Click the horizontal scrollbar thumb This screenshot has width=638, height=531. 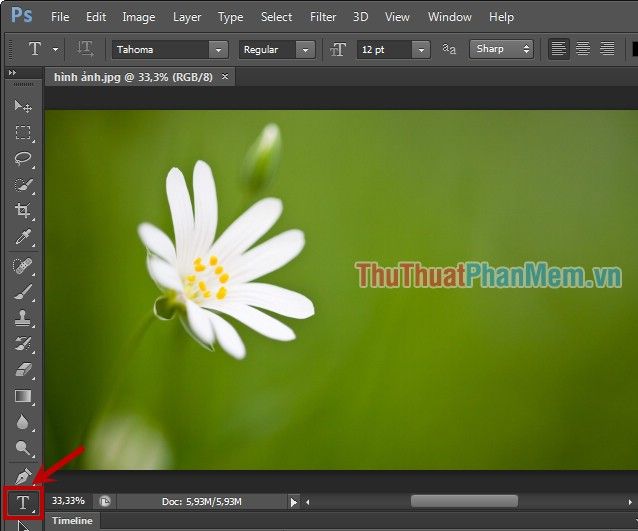[x=464, y=501]
